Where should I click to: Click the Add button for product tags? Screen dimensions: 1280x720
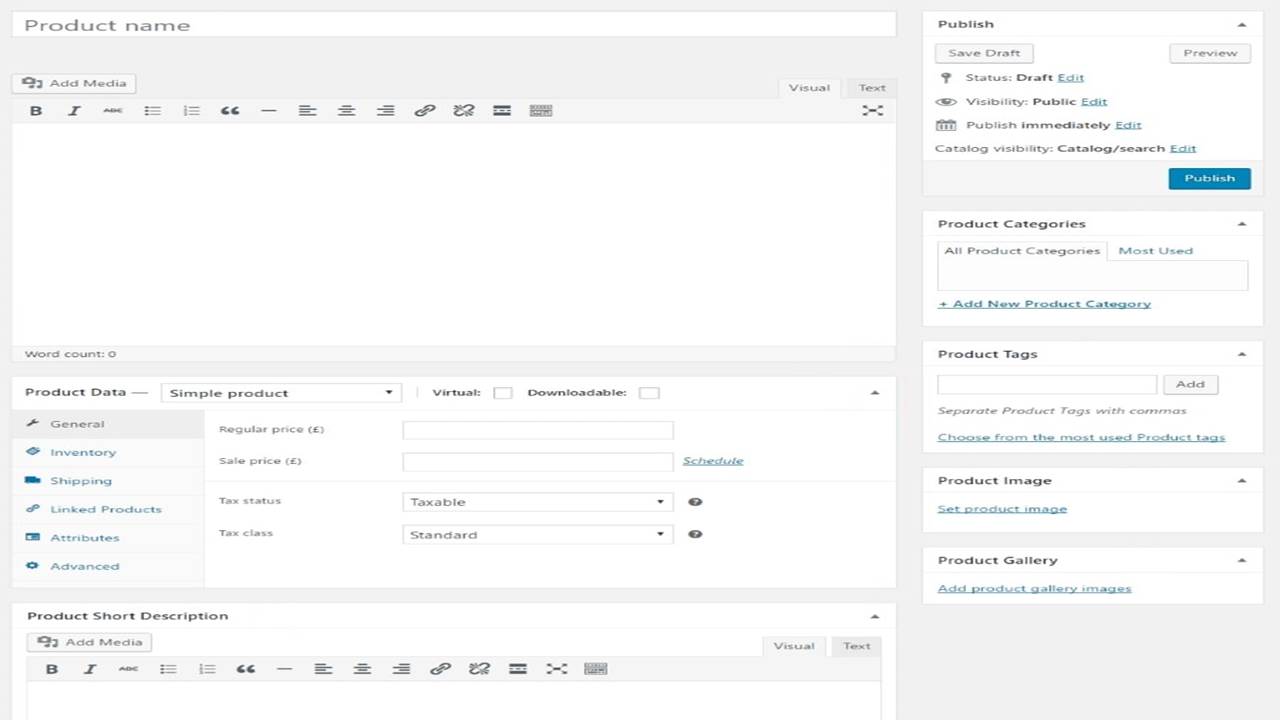pyautogui.click(x=1190, y=384)
